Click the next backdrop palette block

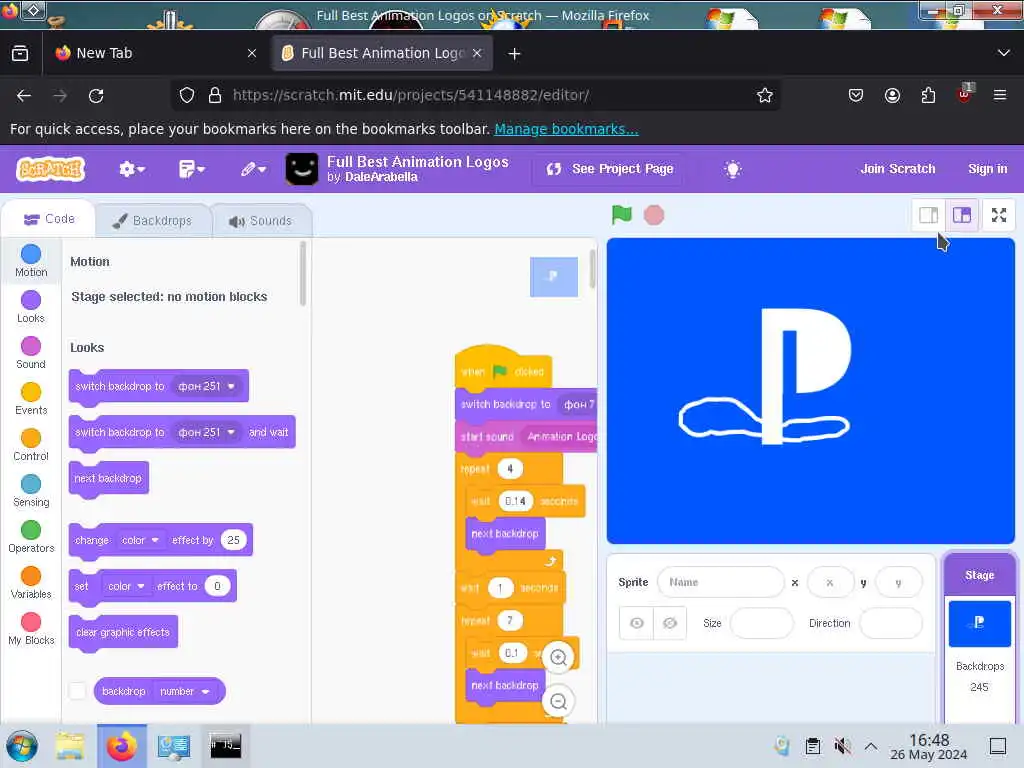tap(108, 479)
